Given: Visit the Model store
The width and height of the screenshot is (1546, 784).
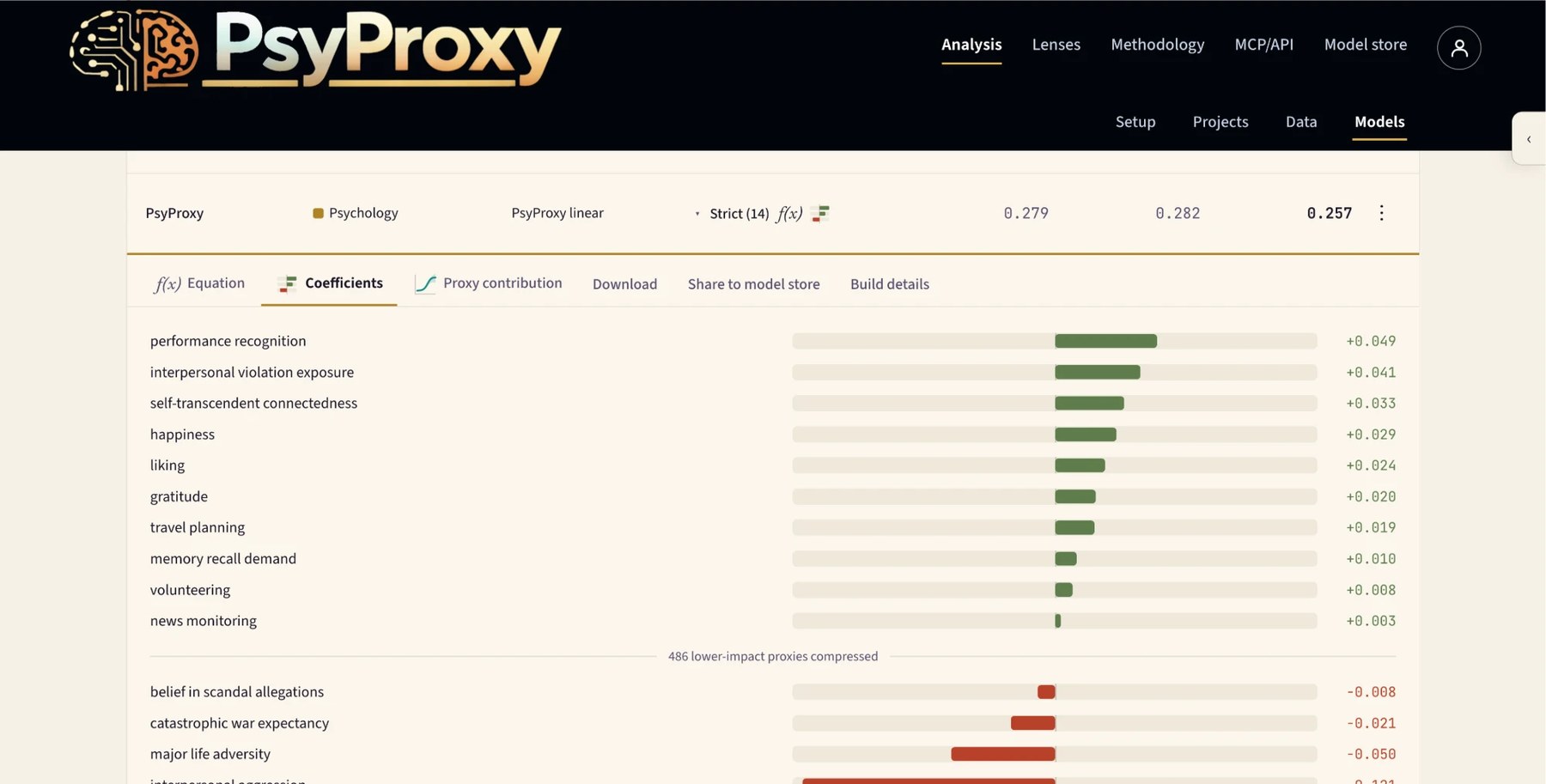Looking at the screenshot, I should click(1365, 45).
